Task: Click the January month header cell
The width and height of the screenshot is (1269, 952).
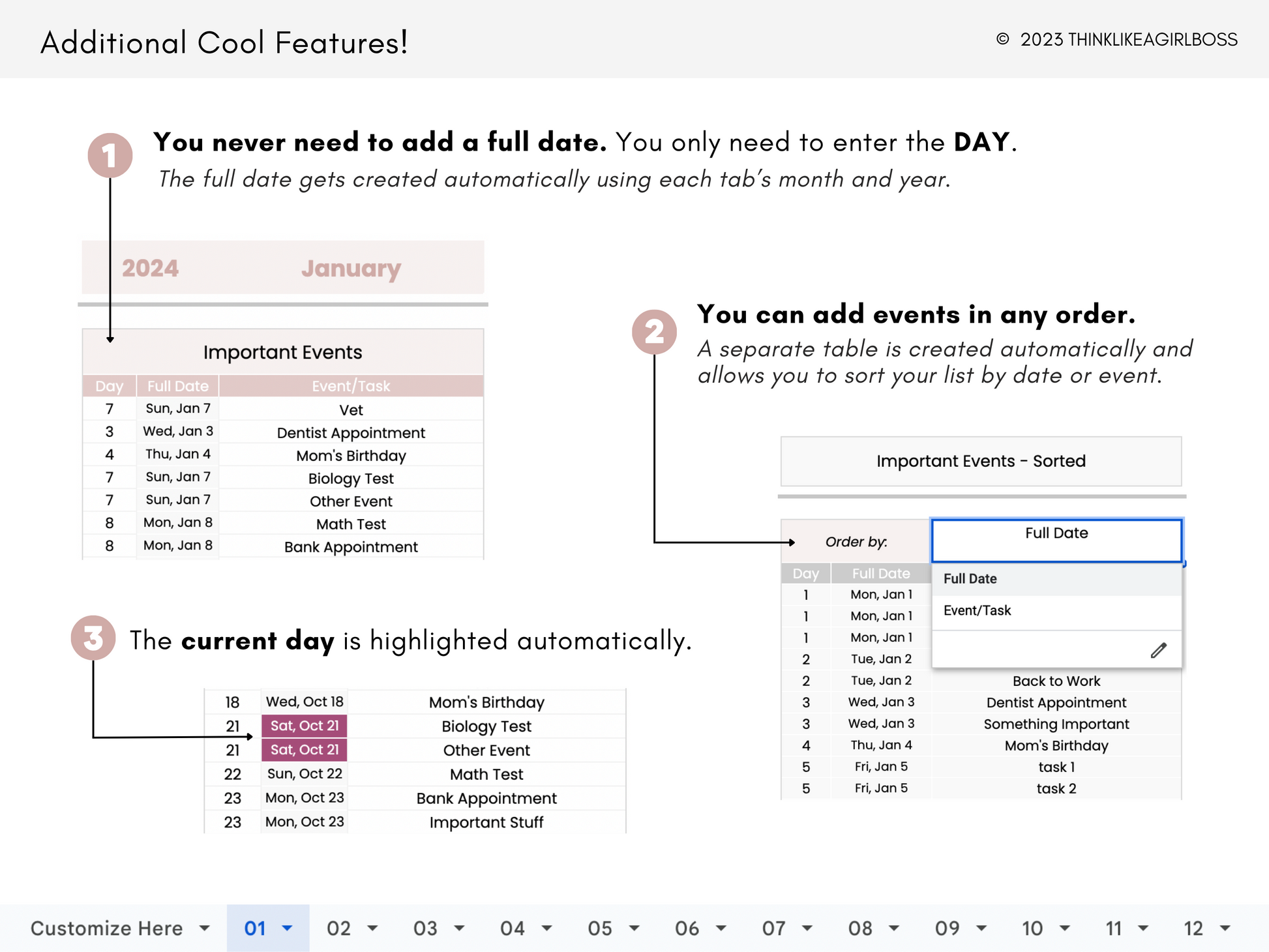Action: (x=351, y=268)
